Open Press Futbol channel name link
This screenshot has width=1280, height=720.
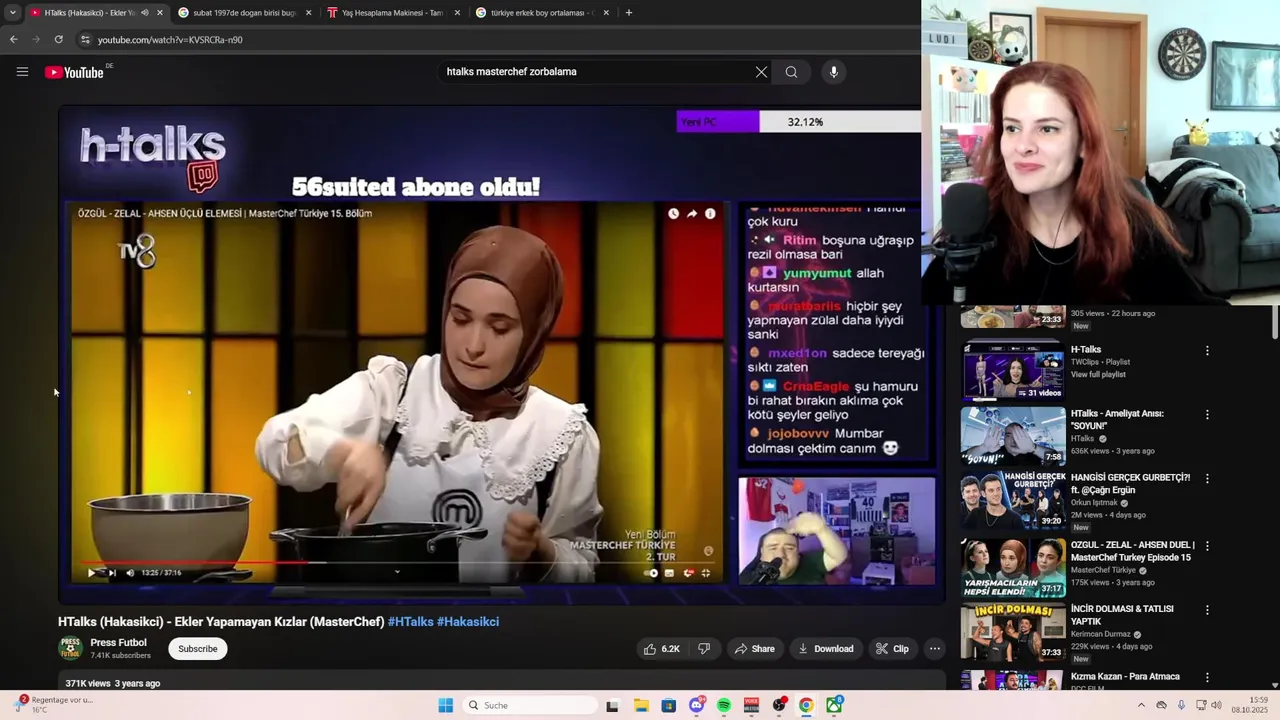click(118, 643)
